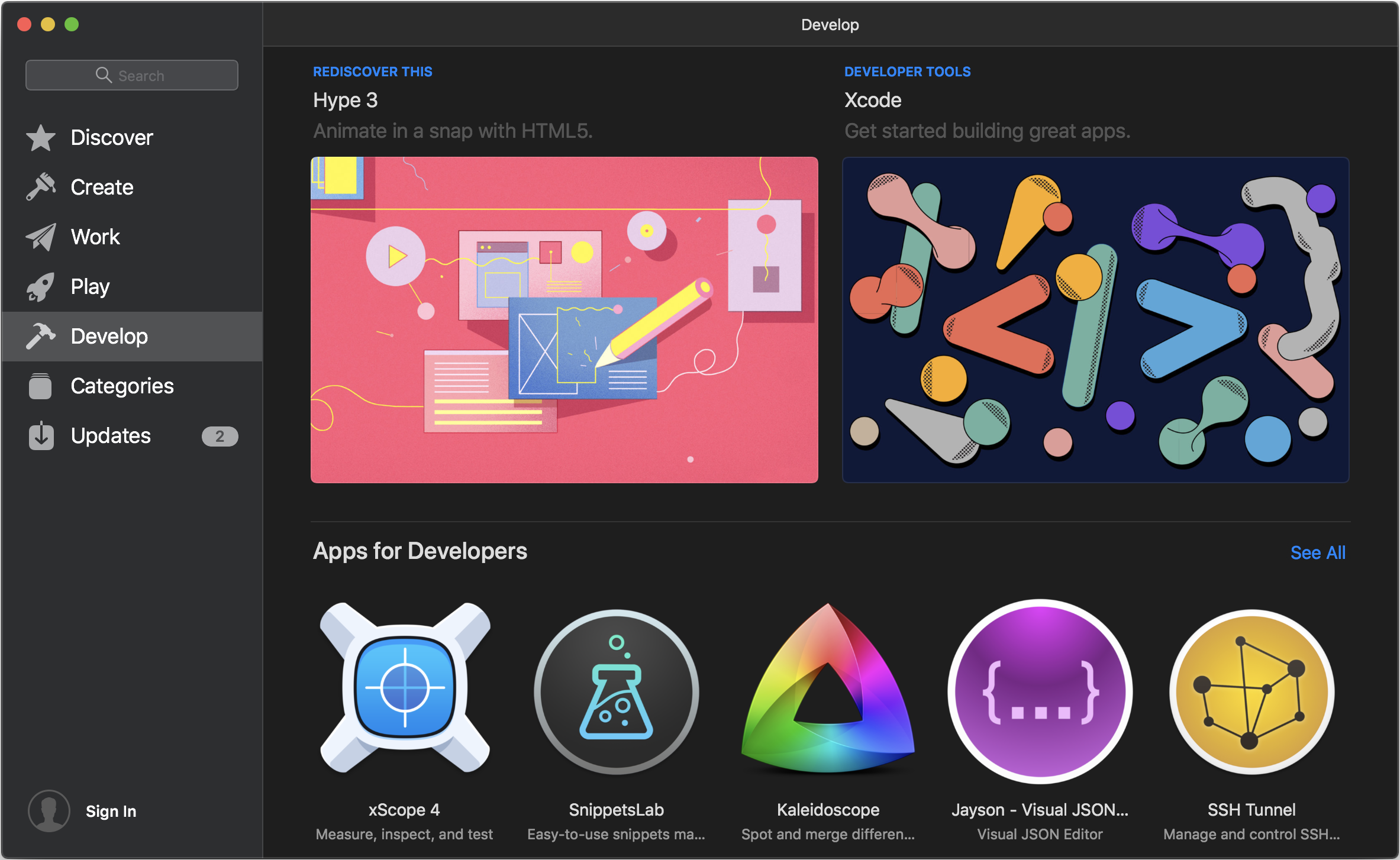Screen dimensions: 1400x860
Task: Go to the Discover section
Action: [112, 138]
